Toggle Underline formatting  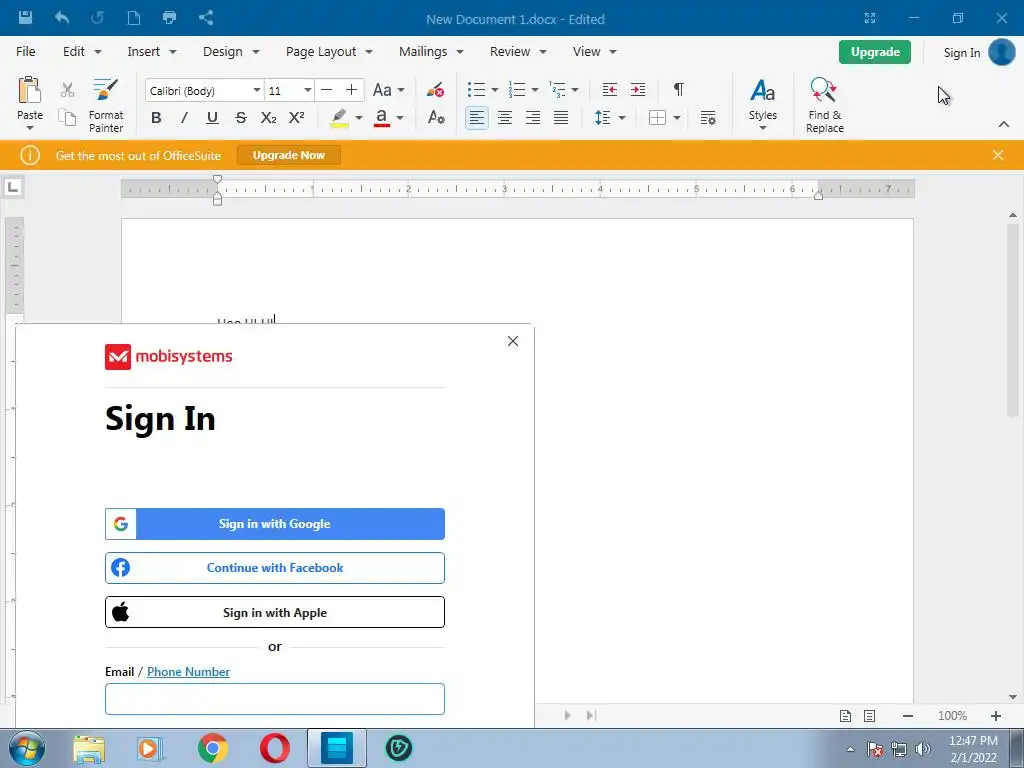[212, 118]
